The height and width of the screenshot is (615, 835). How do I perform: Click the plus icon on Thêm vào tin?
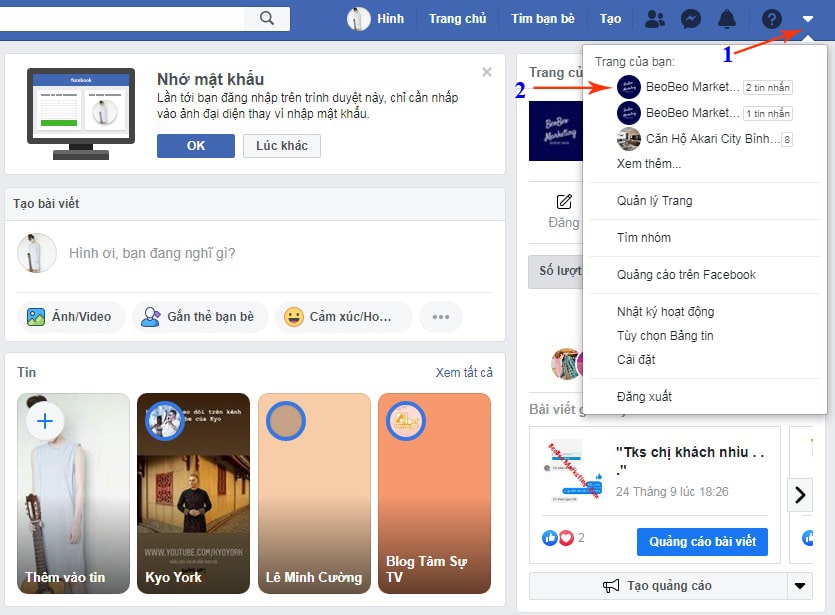coord(43,421)
